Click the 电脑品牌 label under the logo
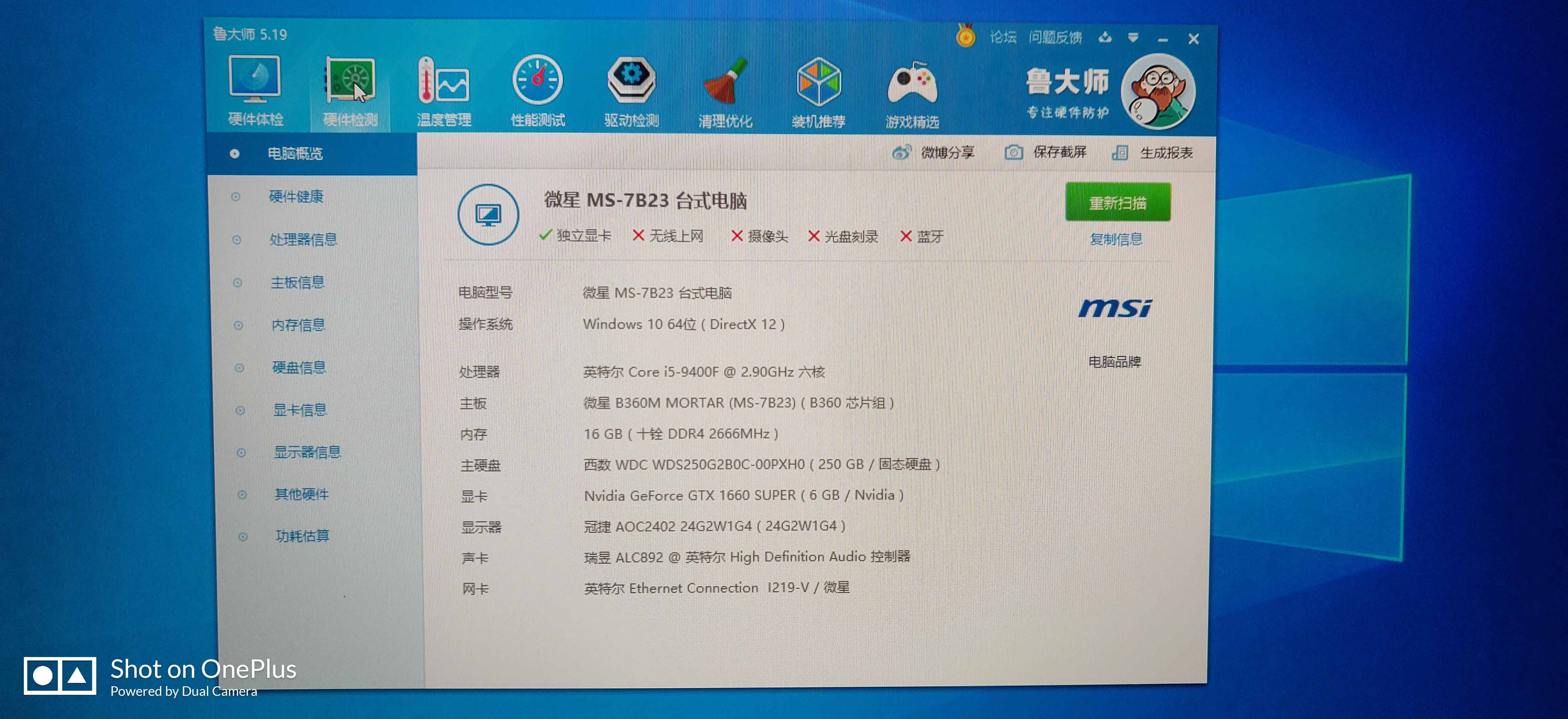Image resolution: width=1568 pixels, height=719 pixels. tap(1114, 362)
